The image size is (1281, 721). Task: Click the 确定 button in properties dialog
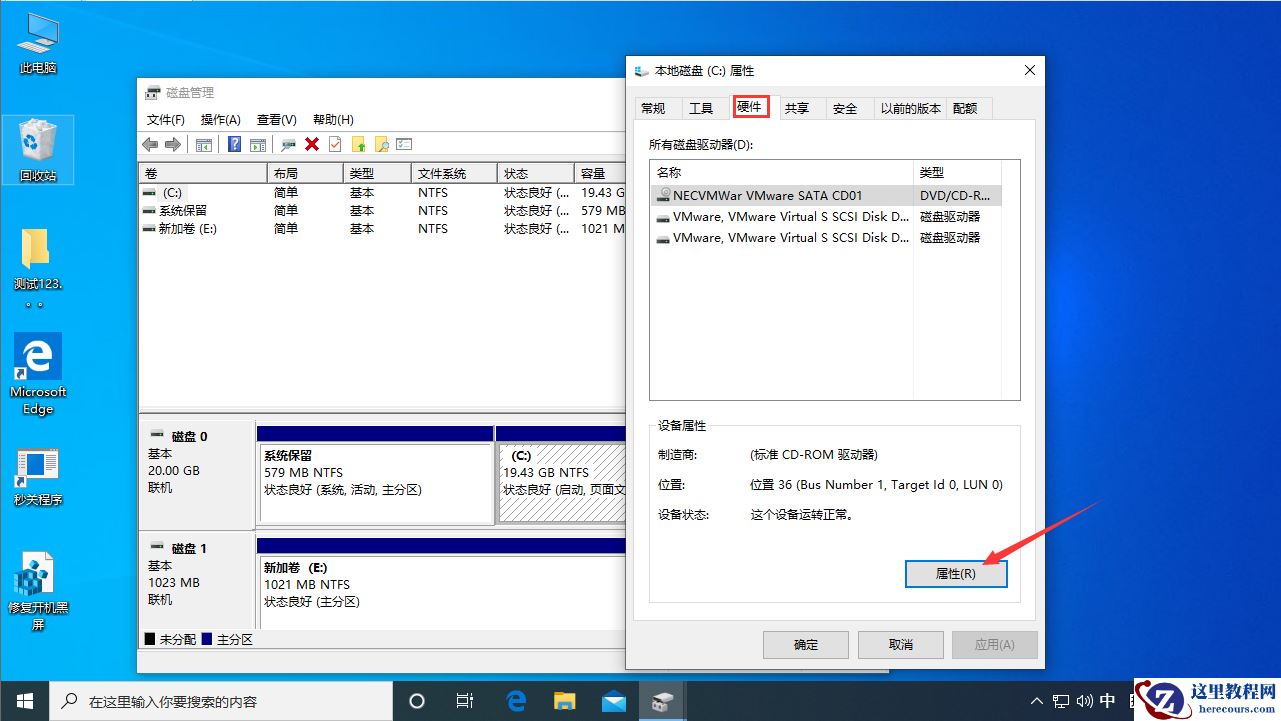click(805, 644)
